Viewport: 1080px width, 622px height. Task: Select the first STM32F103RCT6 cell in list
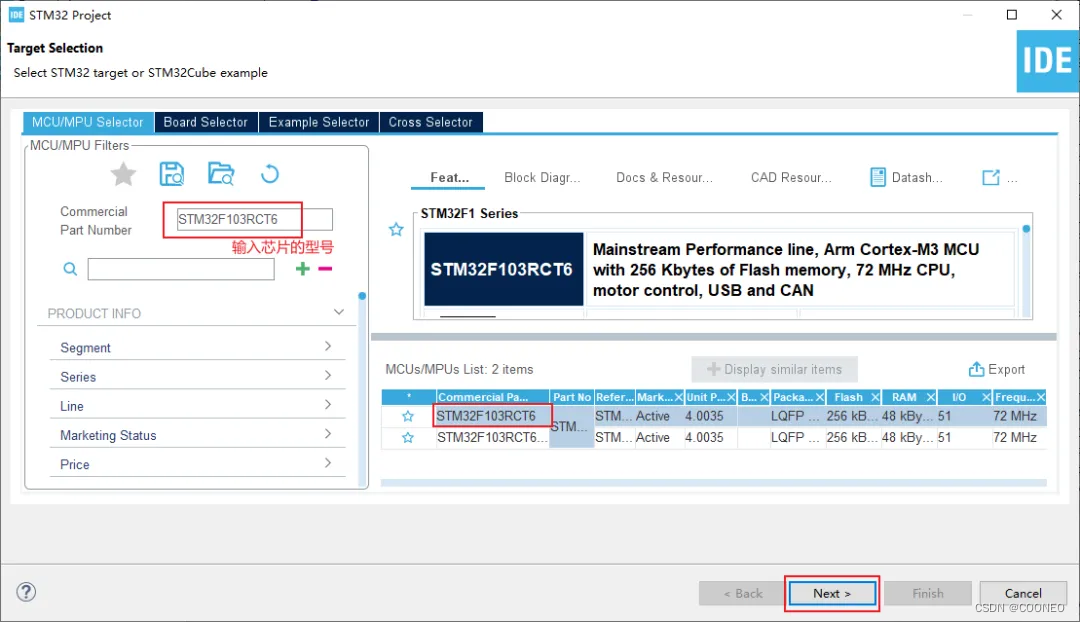click(x=492, y=416)
